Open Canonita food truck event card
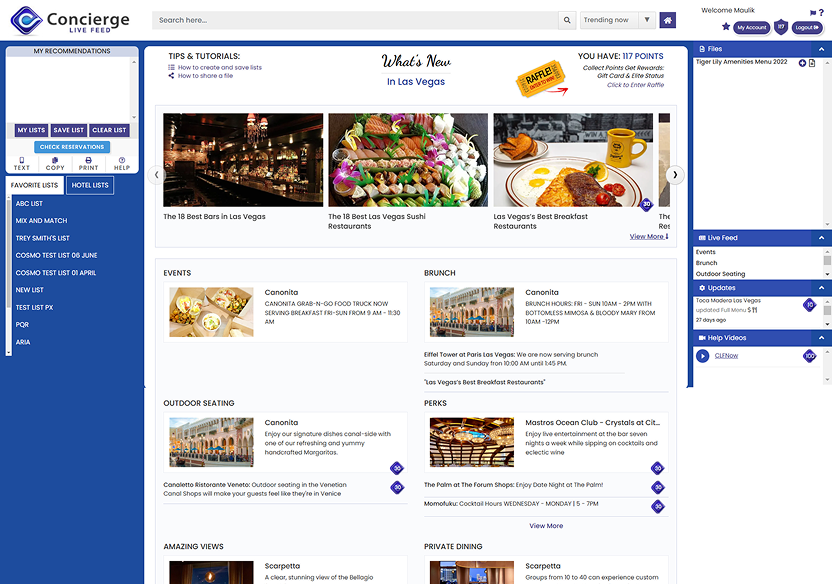832x584 pixels. [285, 312]
